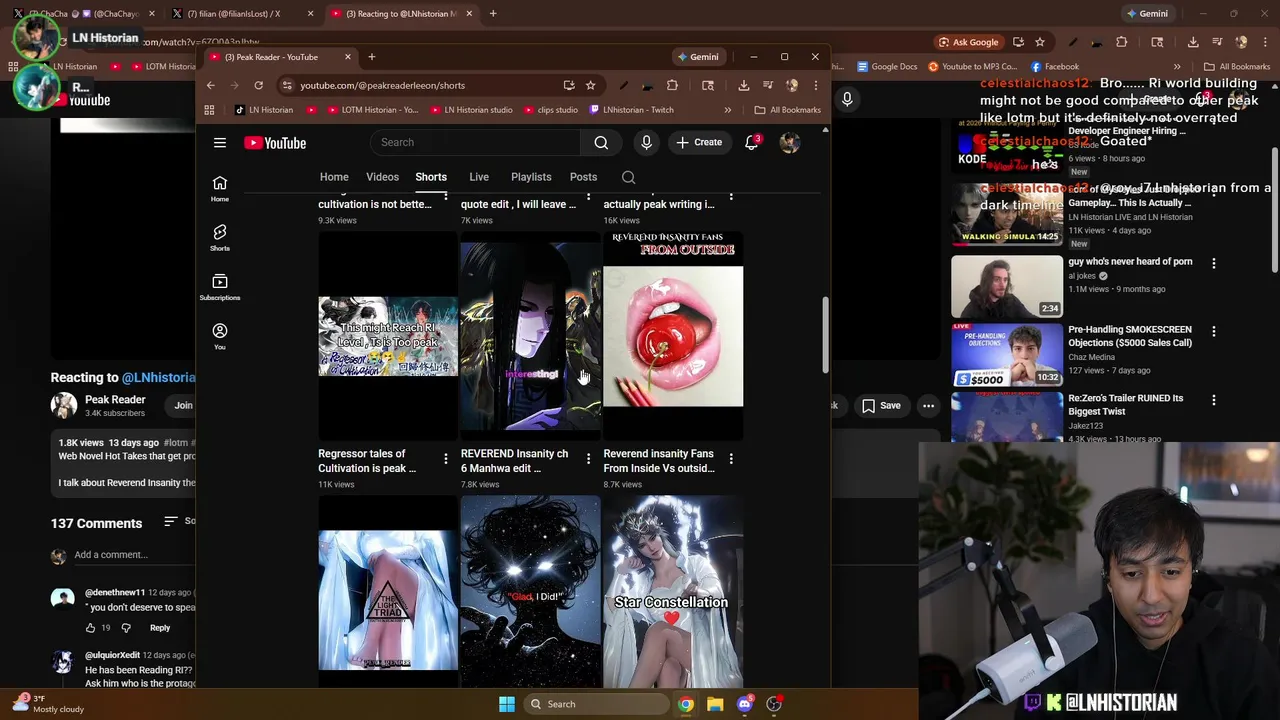The image size is (1280, 720).
Task: Open the LNhistorian - Twitch bookmark
Action: coord(631,110)
